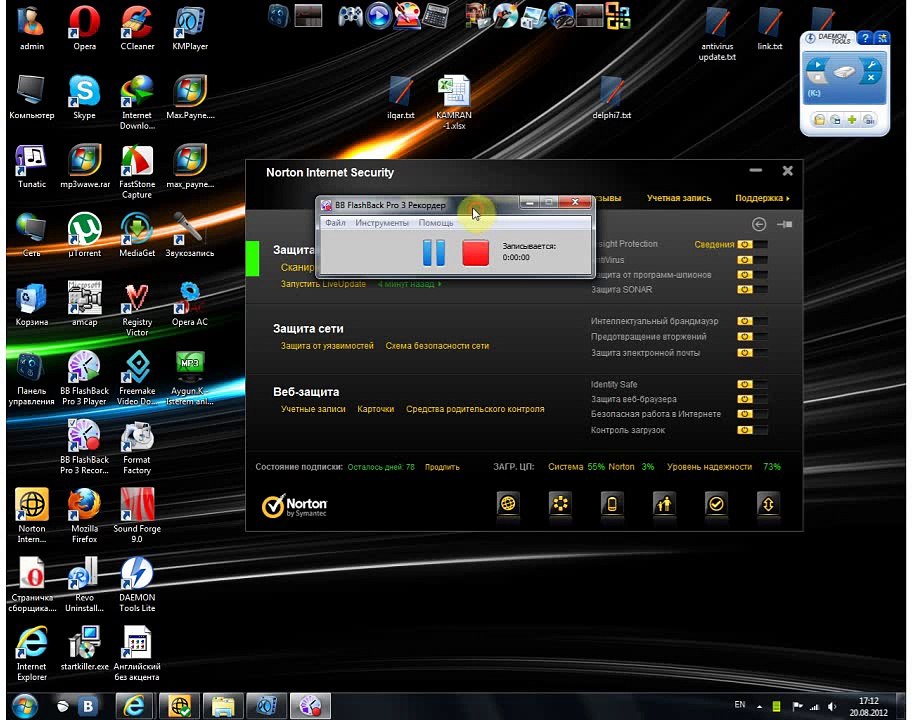Toggle Предотвращение вторжений switch

coord(752,337)
